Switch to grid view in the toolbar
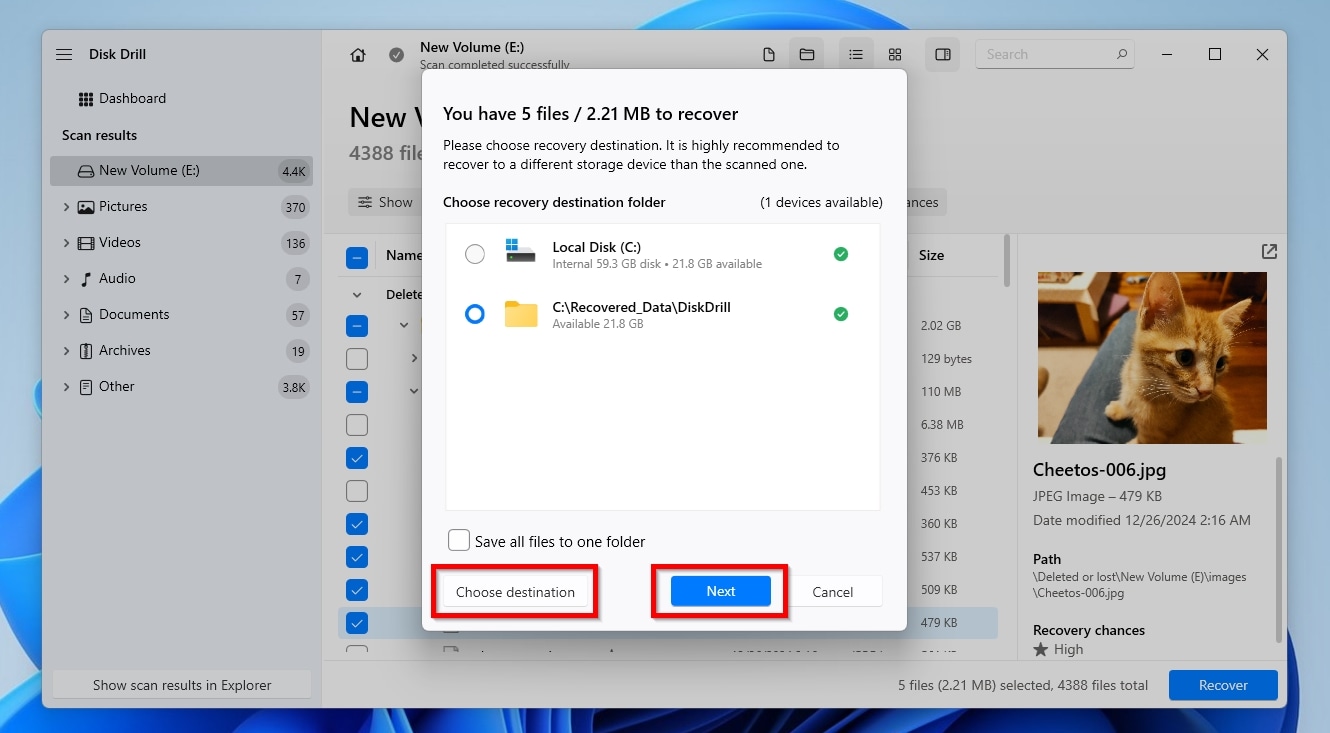 point(895,54)
